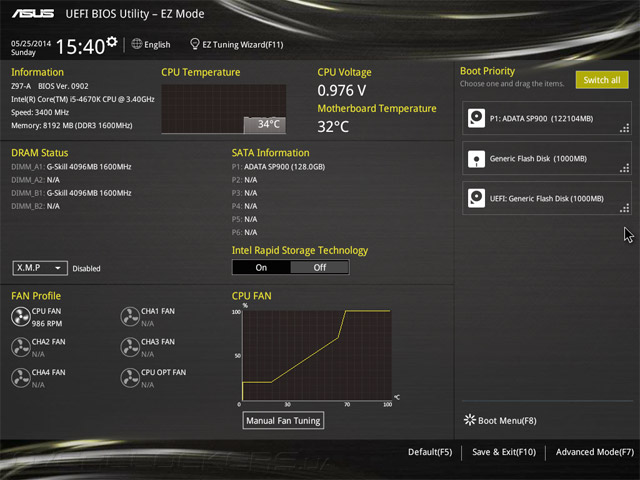Click the FAN Profile heading
Image resolution: width=640 pixels, height=480 pixels.
coord(36,296)
